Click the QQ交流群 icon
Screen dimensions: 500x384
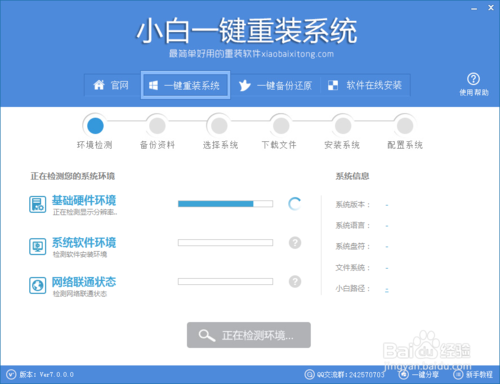tap(309, 375)
